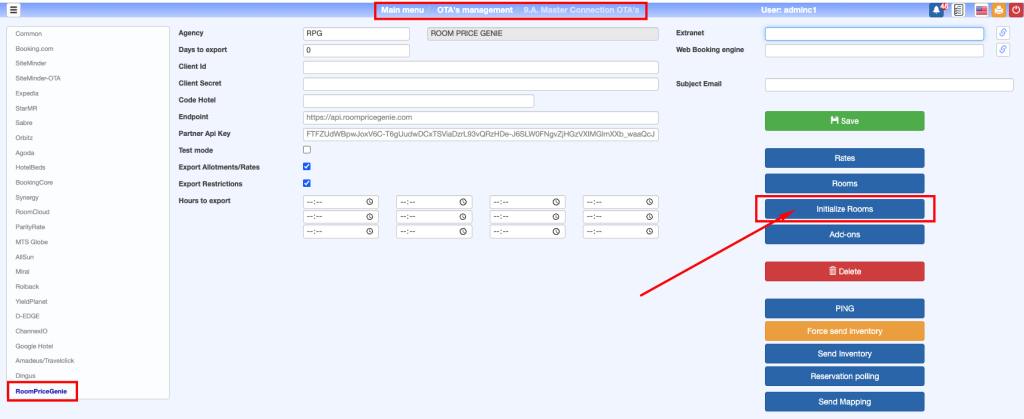The width and height of the screenshot is (1024, 419).
Task: Go to Main menu breadcrumb
Action: click(x=402, y=10)
